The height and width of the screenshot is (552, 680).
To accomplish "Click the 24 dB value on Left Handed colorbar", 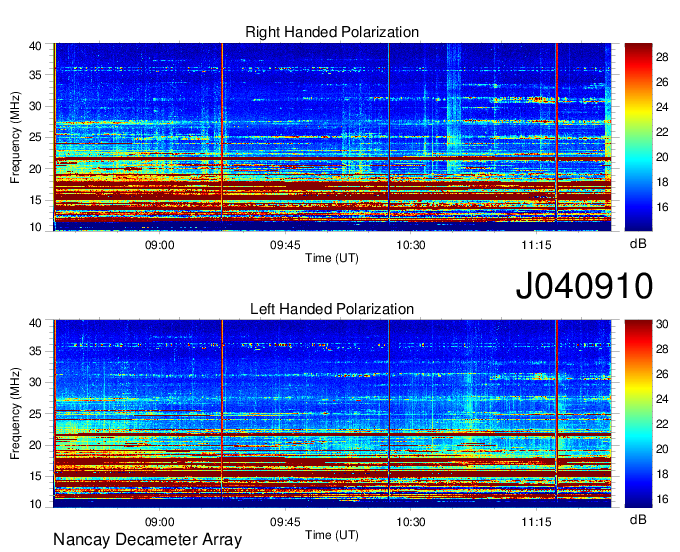I will coord(662,399).
